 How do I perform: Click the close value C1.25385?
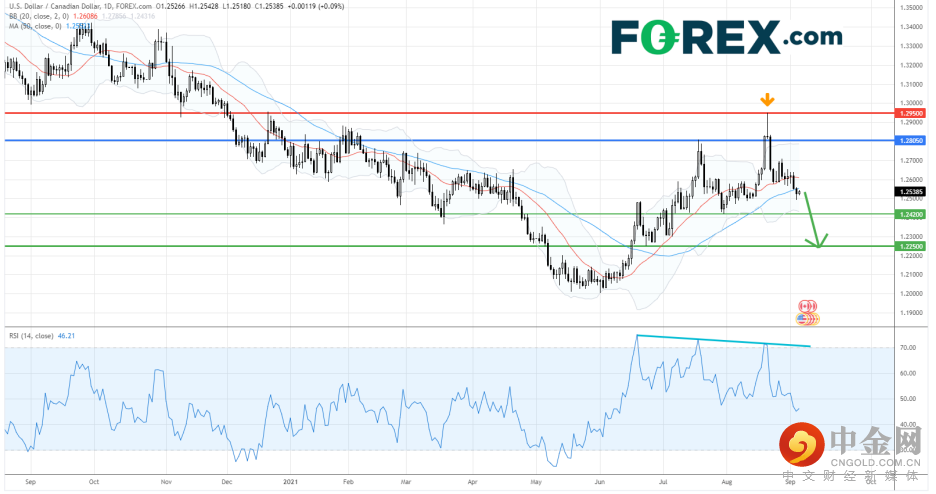pos(271,7)
